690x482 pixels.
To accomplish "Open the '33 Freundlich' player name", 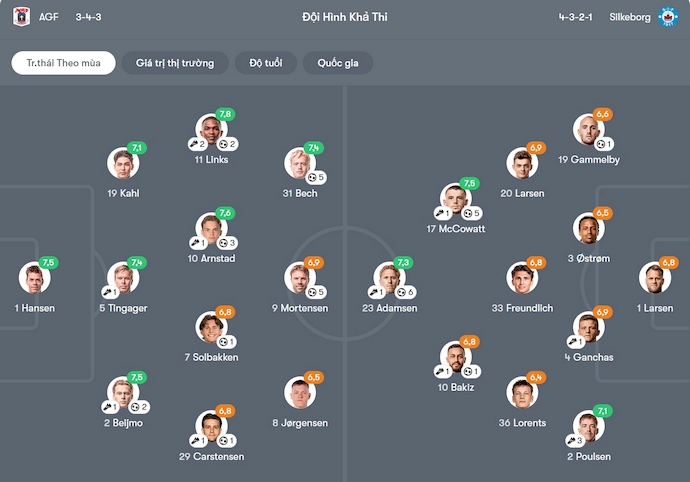I will click(522, 308).
